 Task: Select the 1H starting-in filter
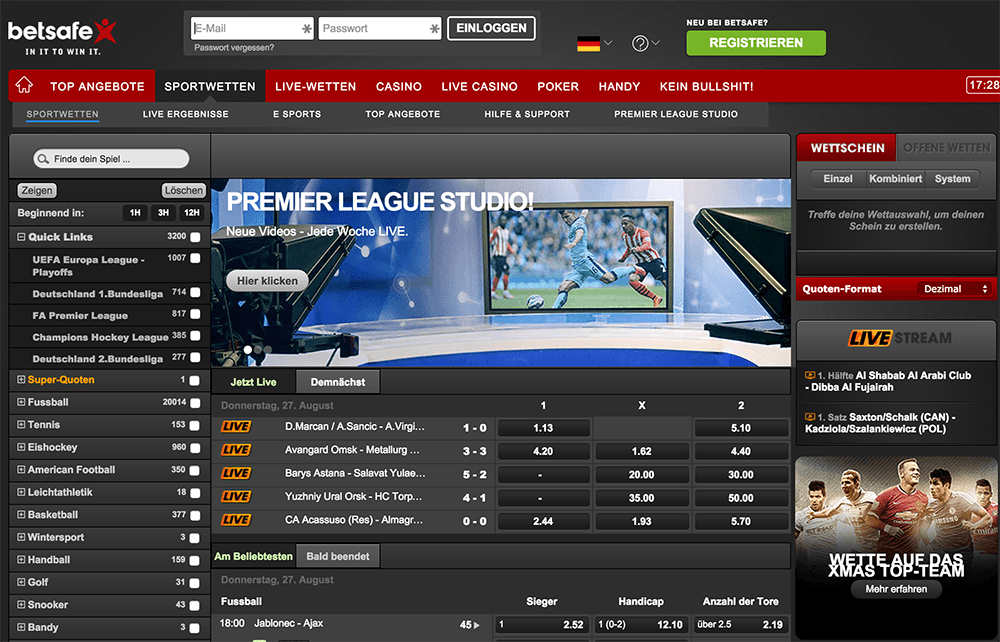pos(135,213)
